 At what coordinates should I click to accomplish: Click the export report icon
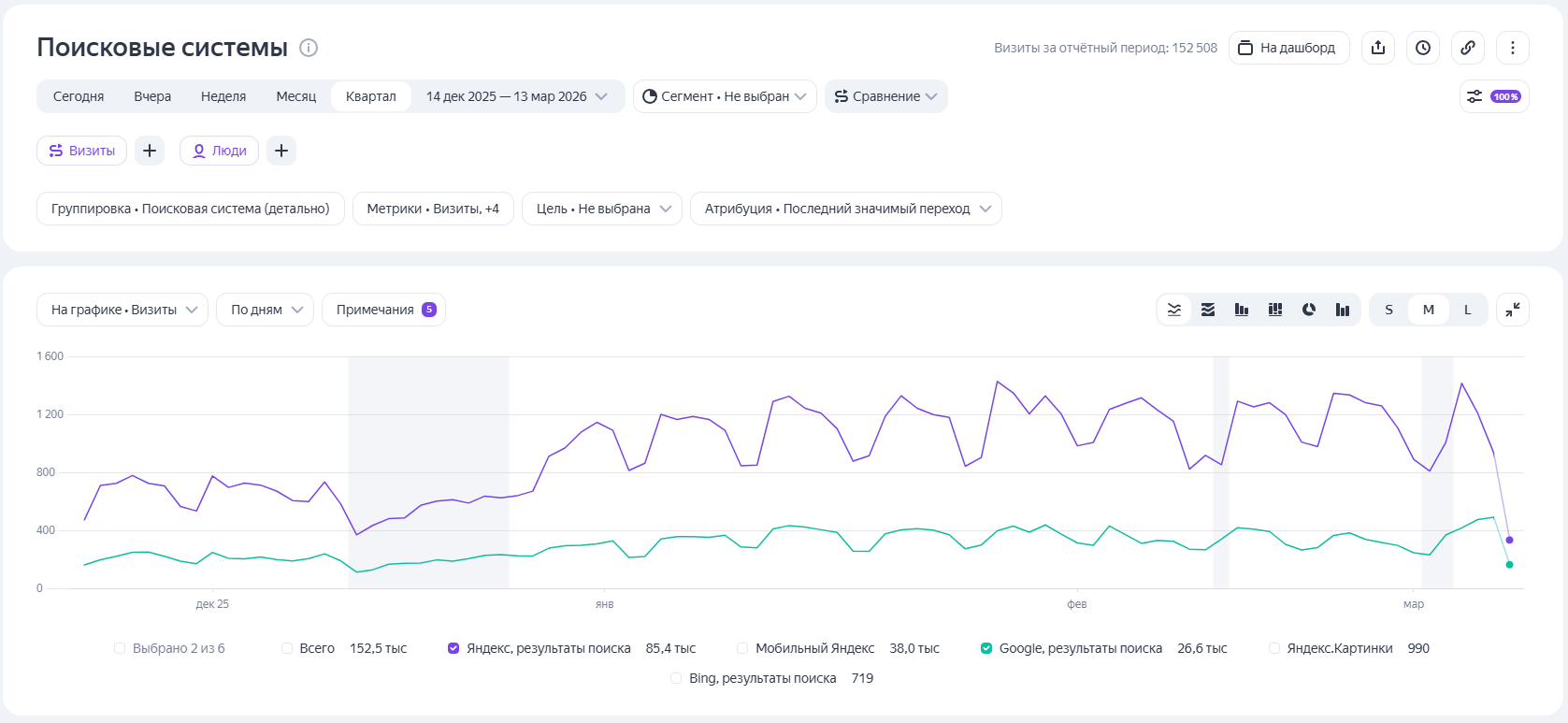click(1378, 48)
